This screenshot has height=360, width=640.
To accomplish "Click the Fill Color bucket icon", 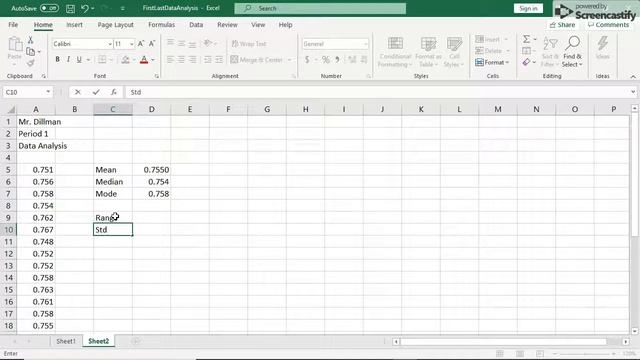I will (x=125, y=60).
